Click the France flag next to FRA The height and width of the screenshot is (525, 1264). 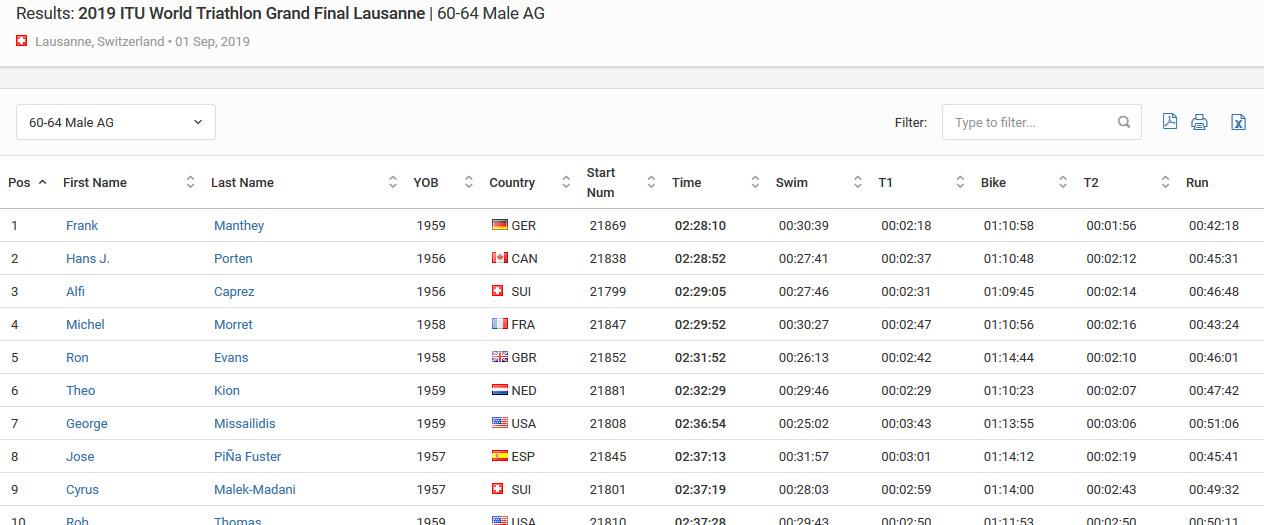click(499, 324)
